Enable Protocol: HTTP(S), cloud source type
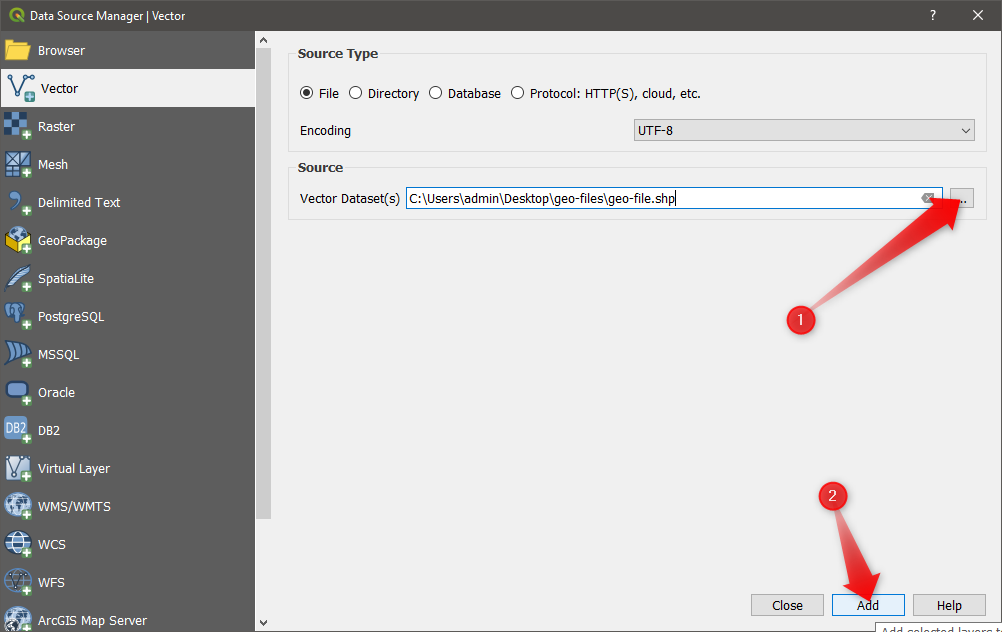 coord(518,93)
